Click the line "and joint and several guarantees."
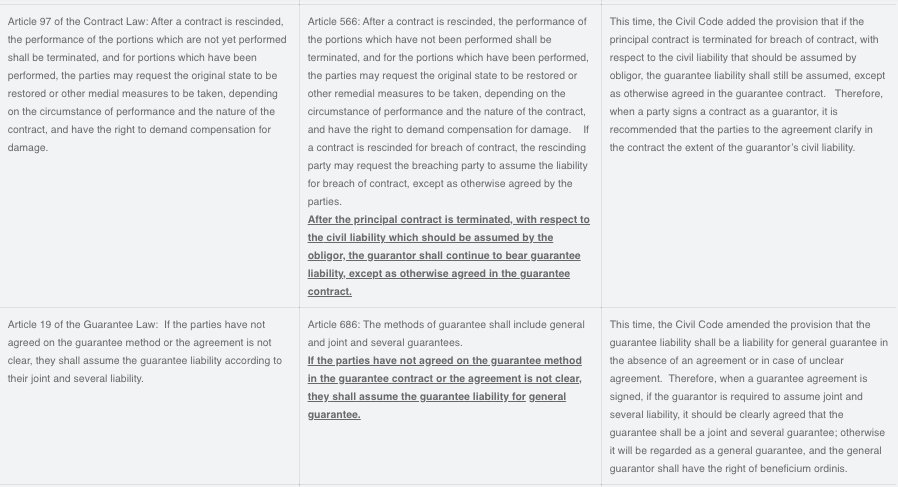Viewport: 898px width, 487px height. click(384, 343)
